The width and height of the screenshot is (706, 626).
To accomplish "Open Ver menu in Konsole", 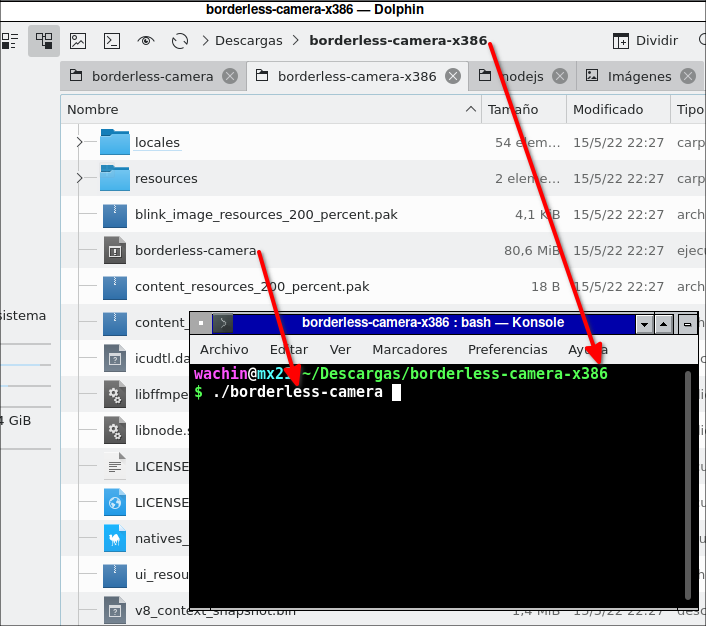I will point(340,349).
